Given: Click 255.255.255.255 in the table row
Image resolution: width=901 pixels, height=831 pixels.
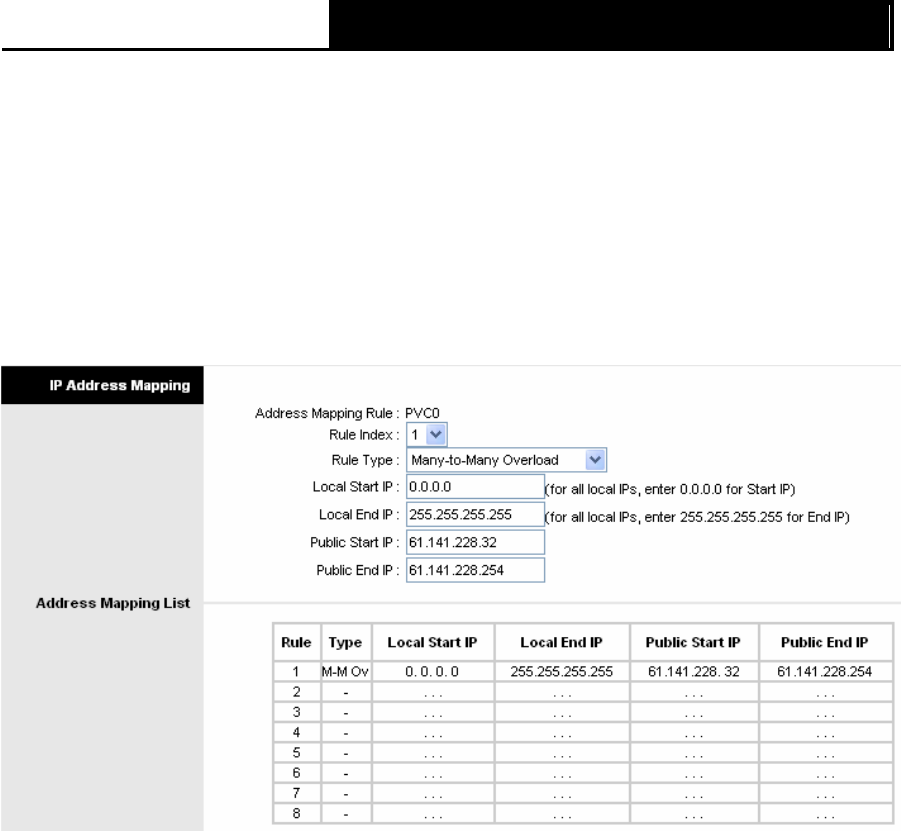Looking at the screenshot, I should pyautogui.click(x=561, y=671).
